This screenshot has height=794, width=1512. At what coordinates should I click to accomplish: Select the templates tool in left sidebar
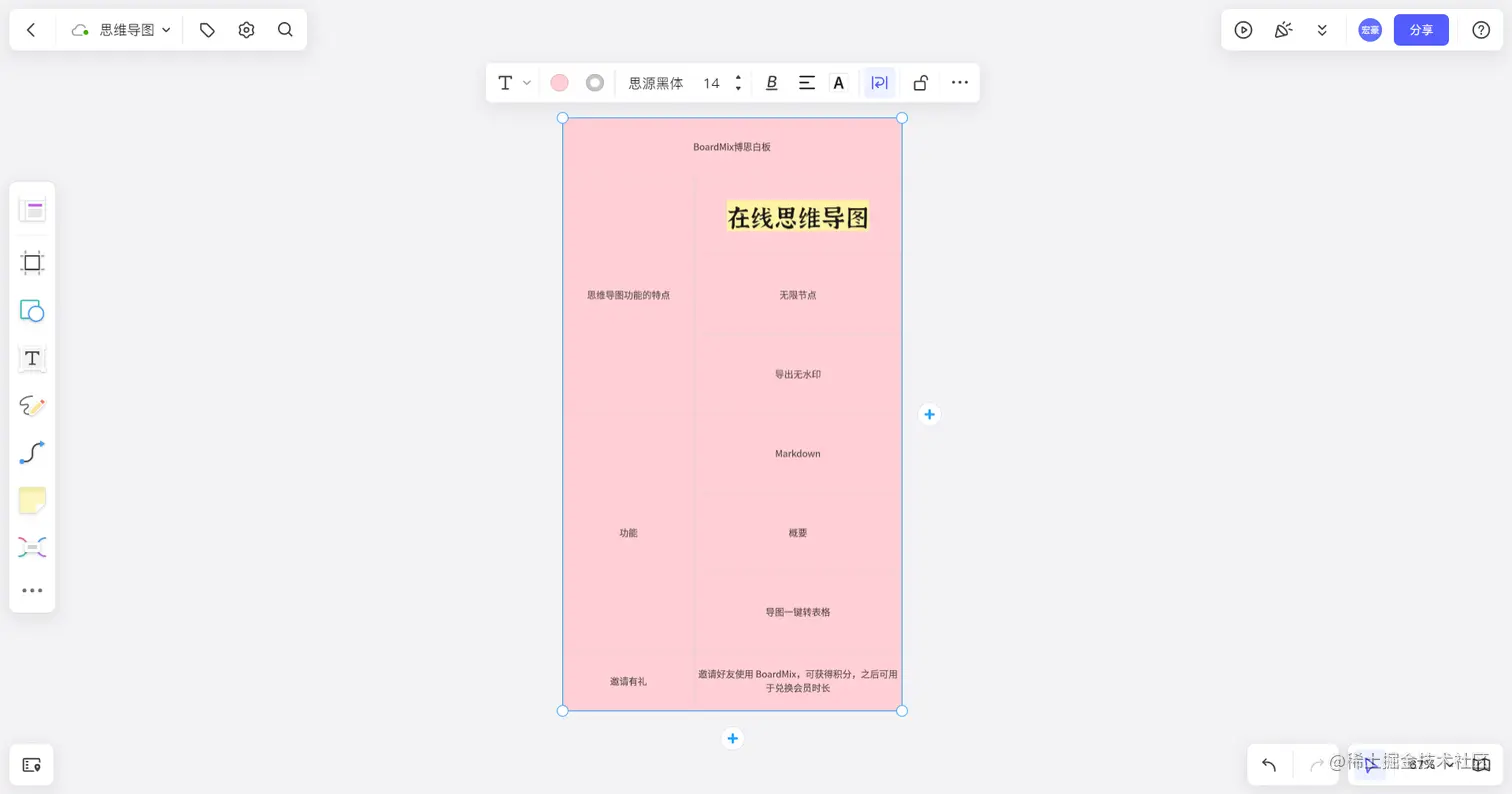coord(32,210)
